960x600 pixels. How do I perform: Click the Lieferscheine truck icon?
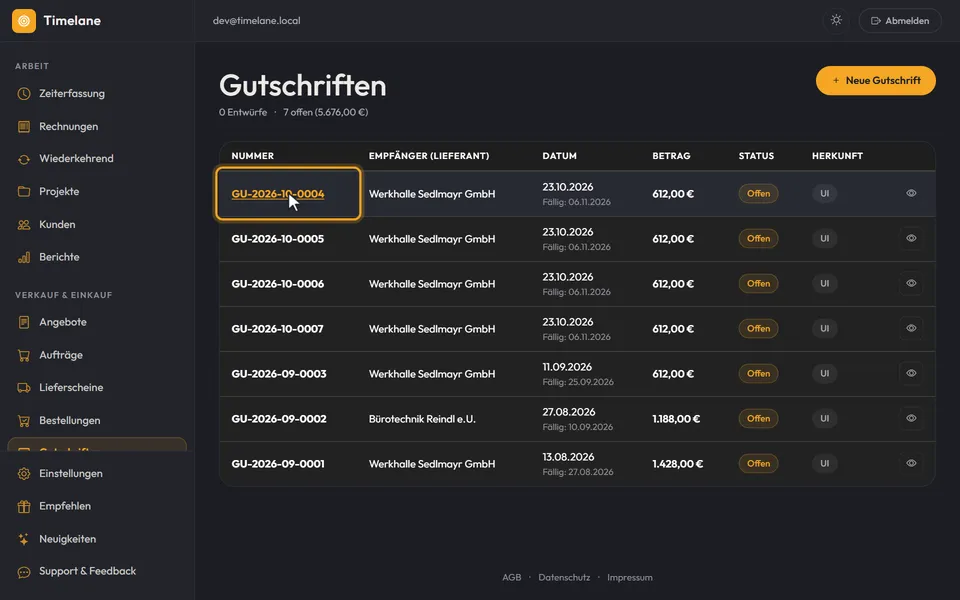24,388
